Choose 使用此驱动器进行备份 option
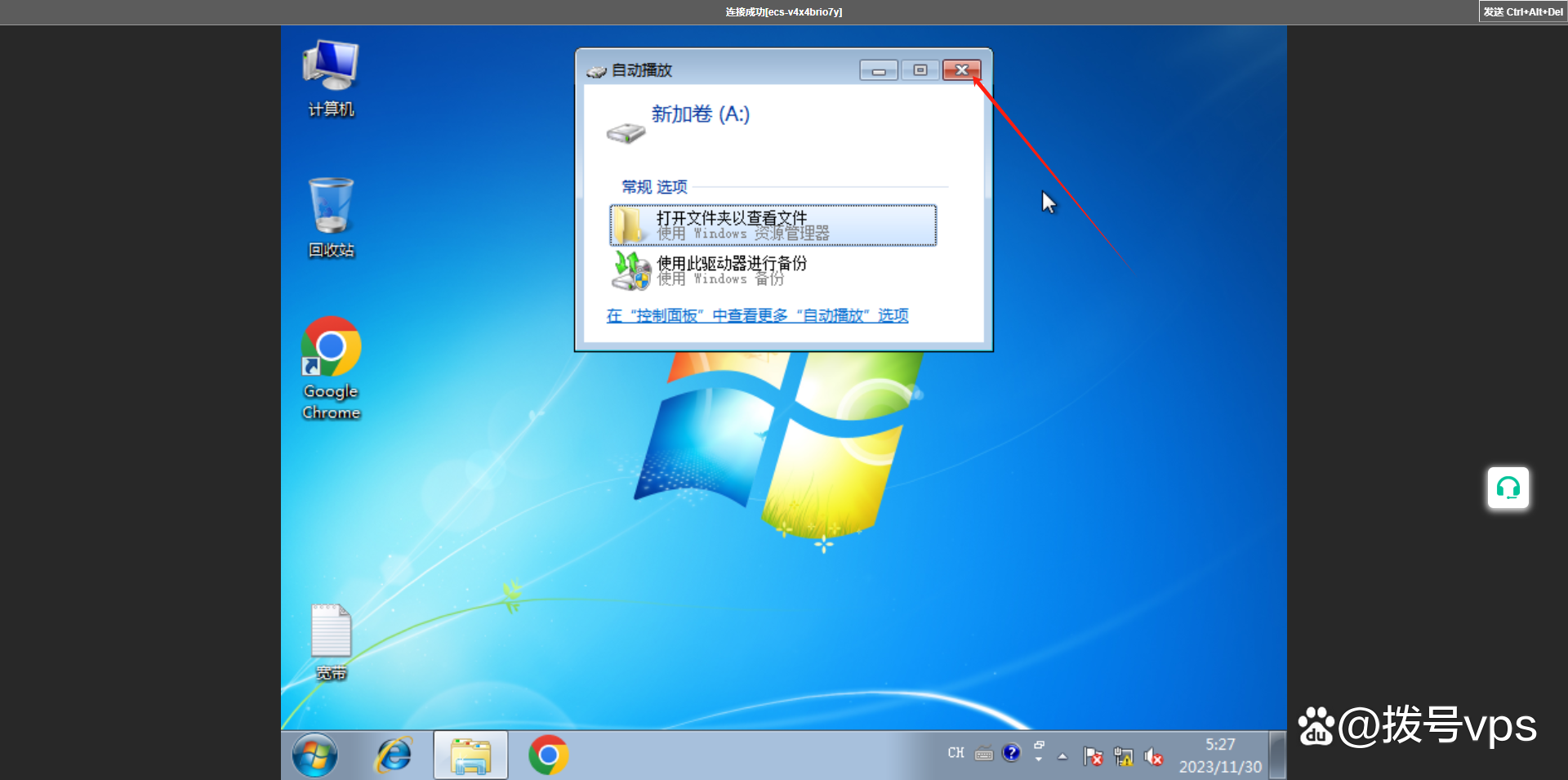This screenshot has height=780, width=1568. click(773, 270)
